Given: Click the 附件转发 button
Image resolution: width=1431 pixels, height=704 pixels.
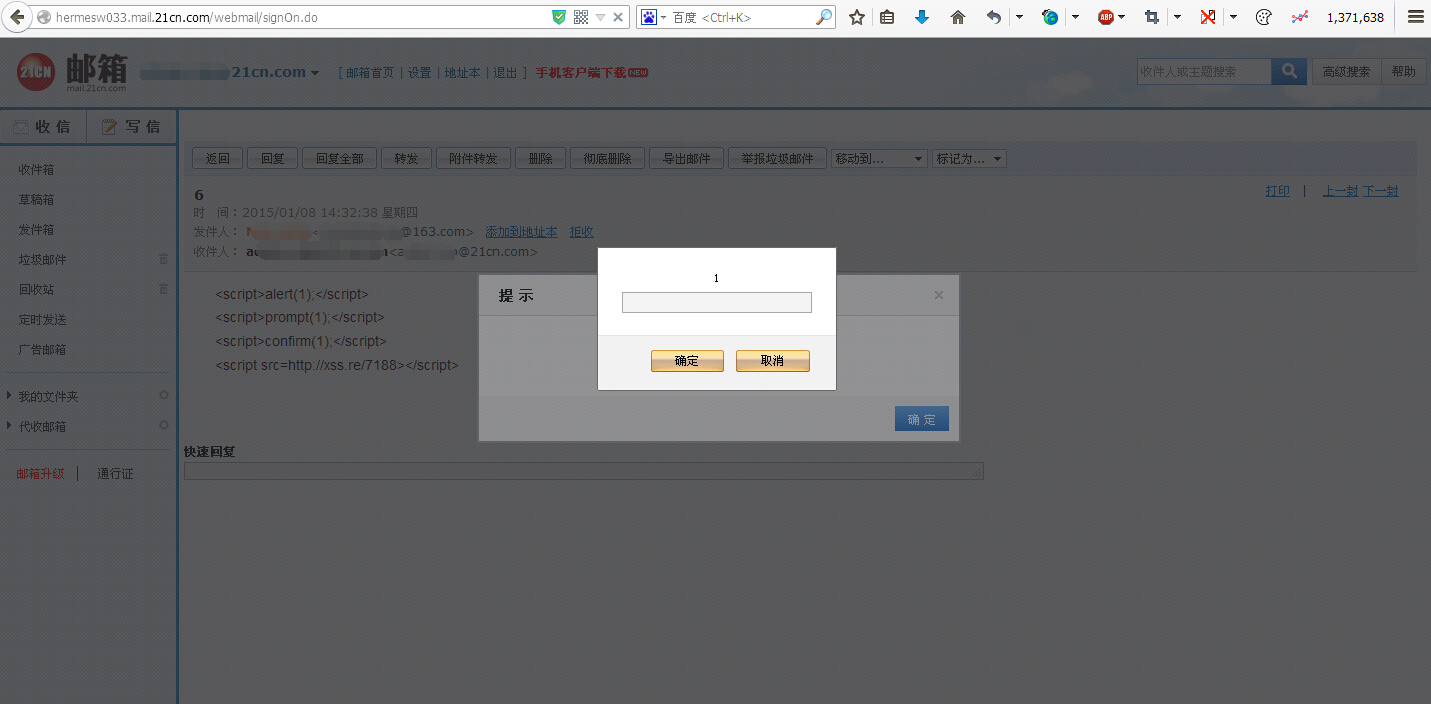Looking at the screenshot, I should point(473,159).
